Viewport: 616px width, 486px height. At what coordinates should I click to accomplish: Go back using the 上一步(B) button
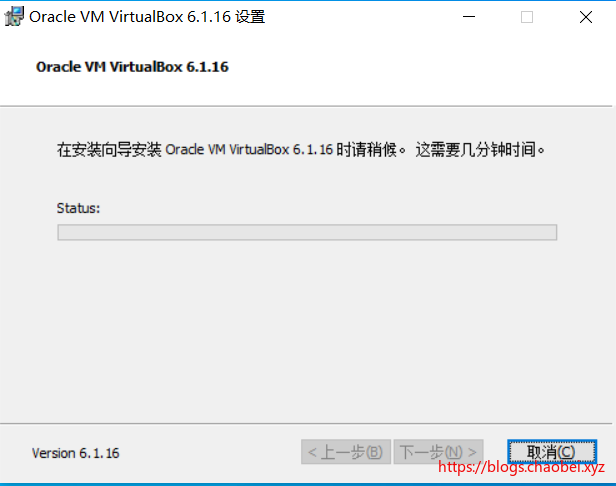tap(346, 452)
